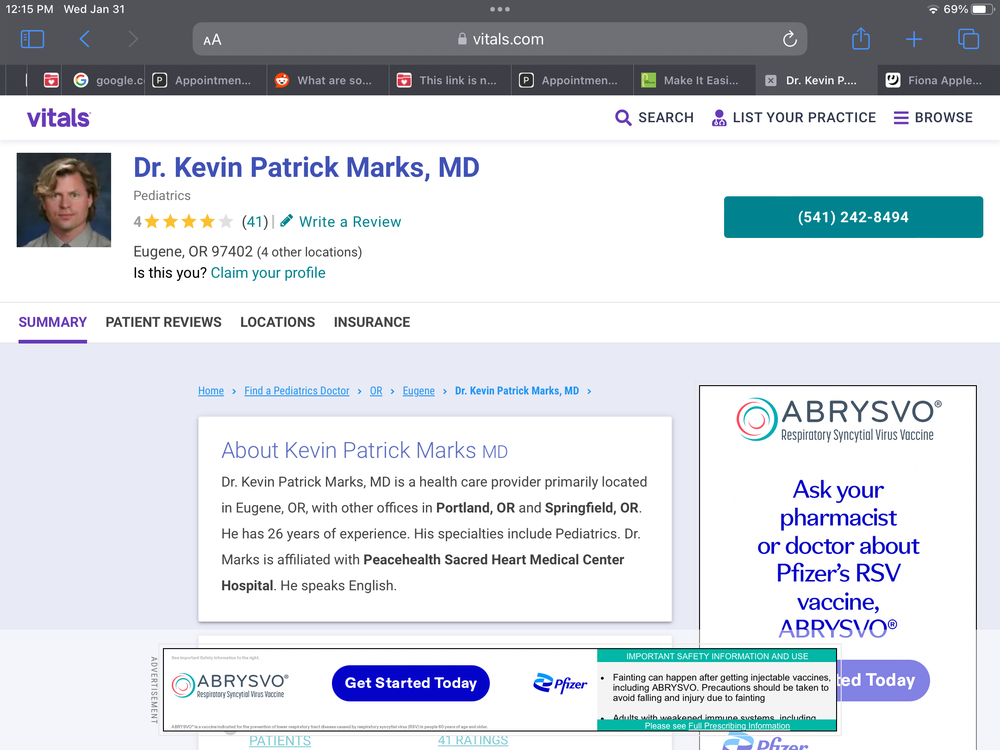
Task: Select the SUMMARY tab
Action: [52, 322]
